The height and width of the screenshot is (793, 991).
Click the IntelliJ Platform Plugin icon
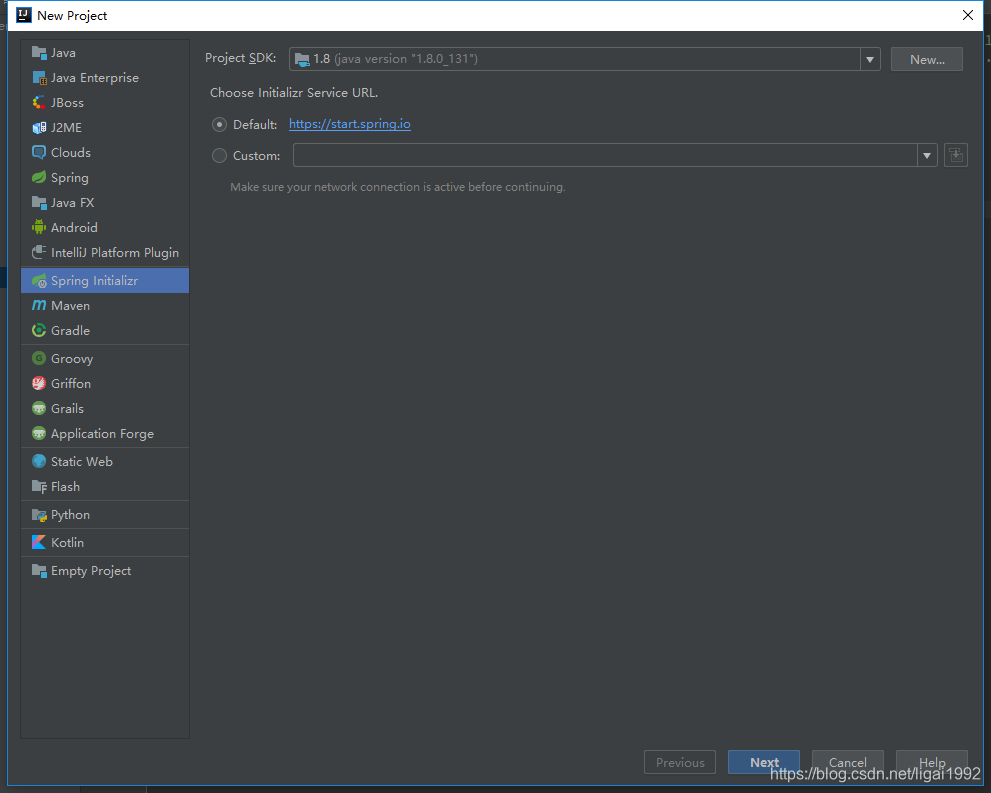point(39,253)
